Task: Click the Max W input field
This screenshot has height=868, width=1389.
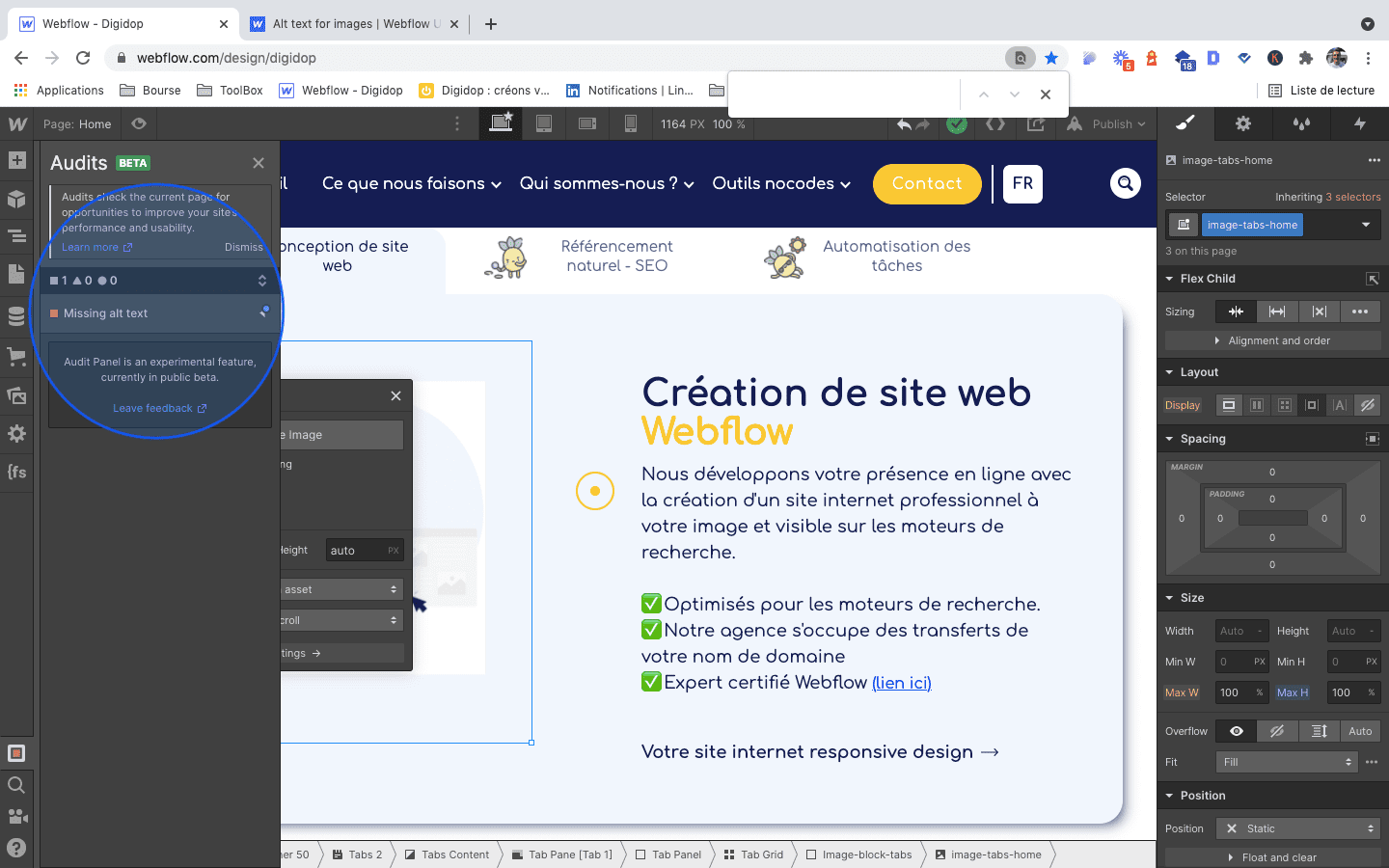Action: 1241,692
